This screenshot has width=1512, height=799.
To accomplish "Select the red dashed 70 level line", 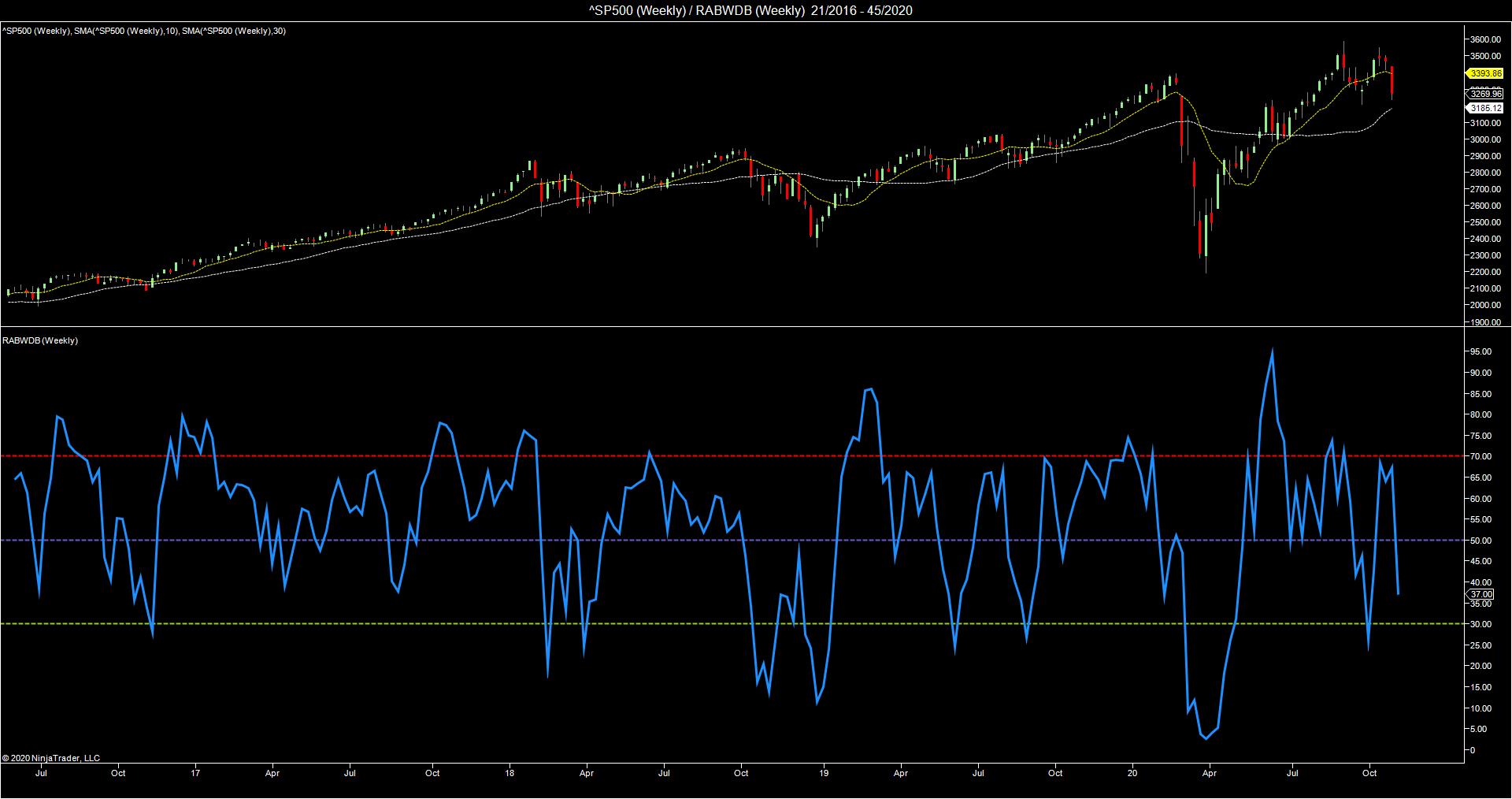I will coord(731,456).
